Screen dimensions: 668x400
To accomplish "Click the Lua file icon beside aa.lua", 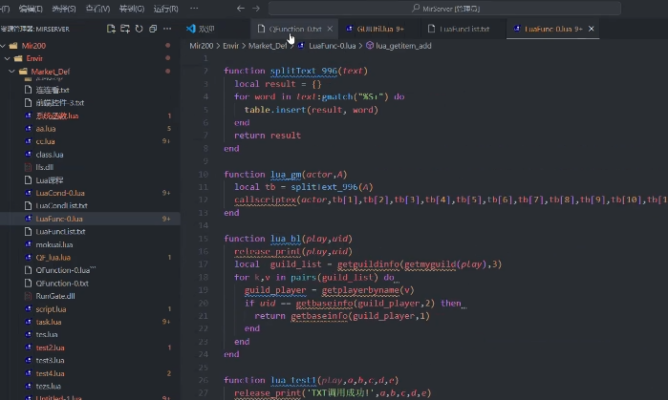I will (27, 129).
